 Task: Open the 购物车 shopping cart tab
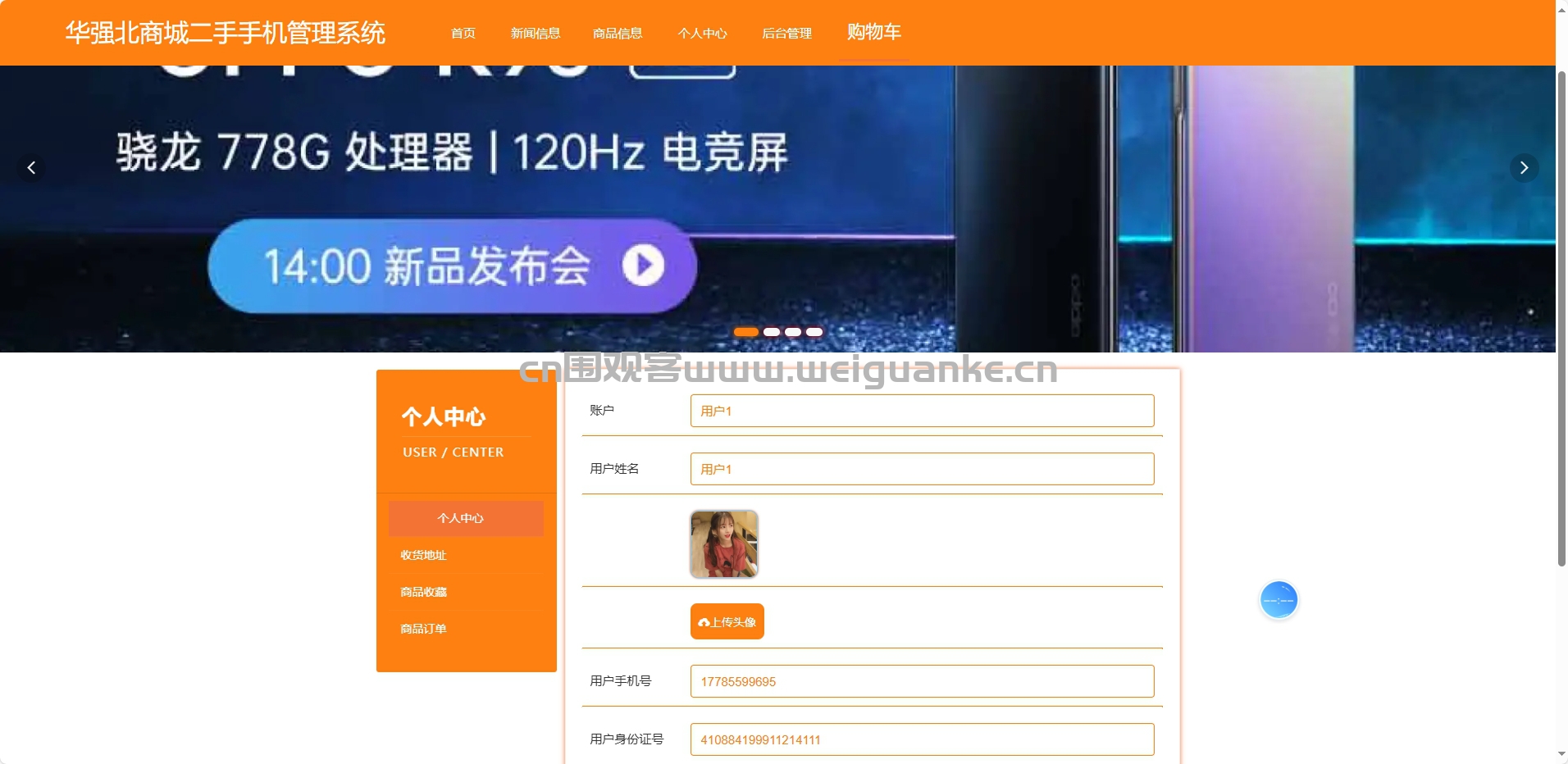[874, 32]
